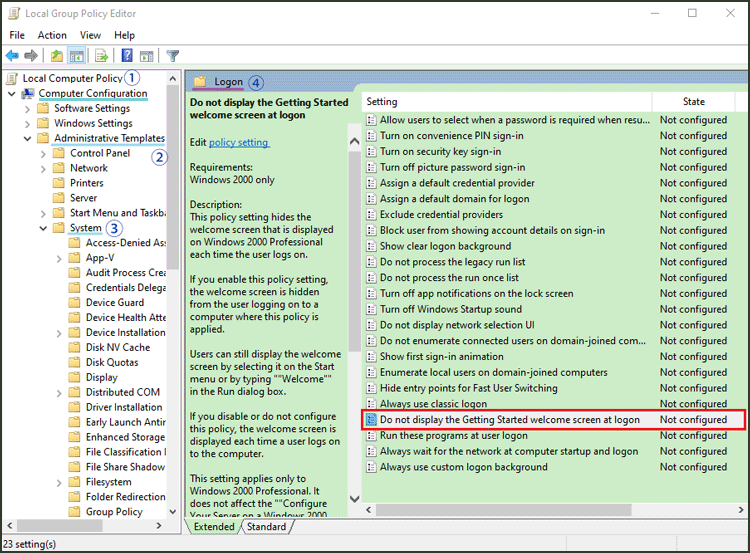Expand the Control Panel node
Viewport: 750px width, 553px height.
pos(43,154)
